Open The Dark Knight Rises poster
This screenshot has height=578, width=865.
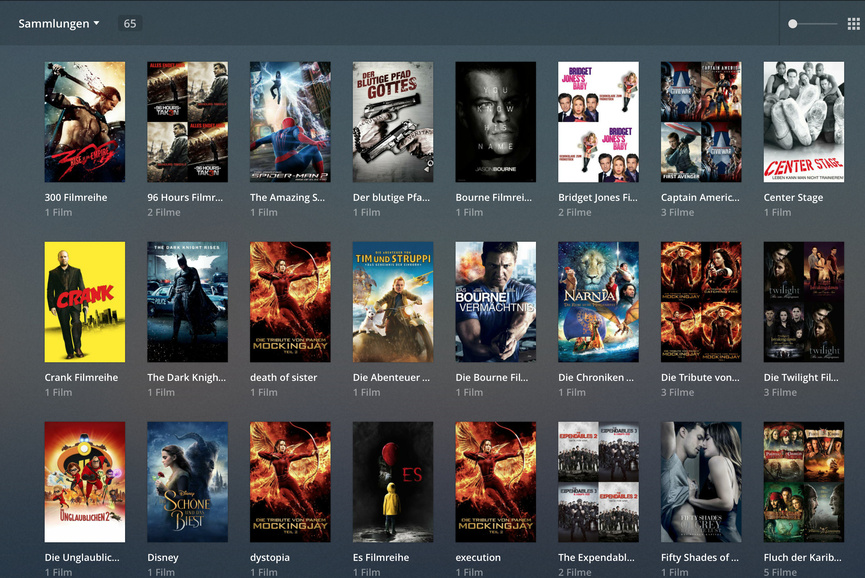(188, 302)
